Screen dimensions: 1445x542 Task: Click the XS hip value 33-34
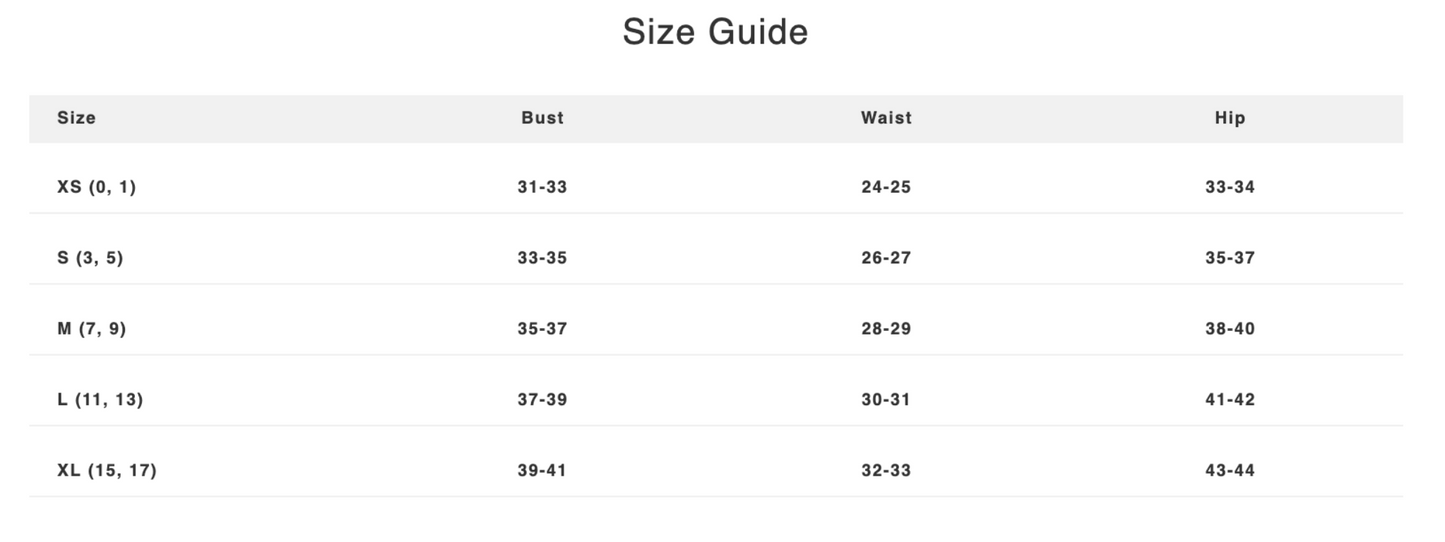[x=1230, y=187]
